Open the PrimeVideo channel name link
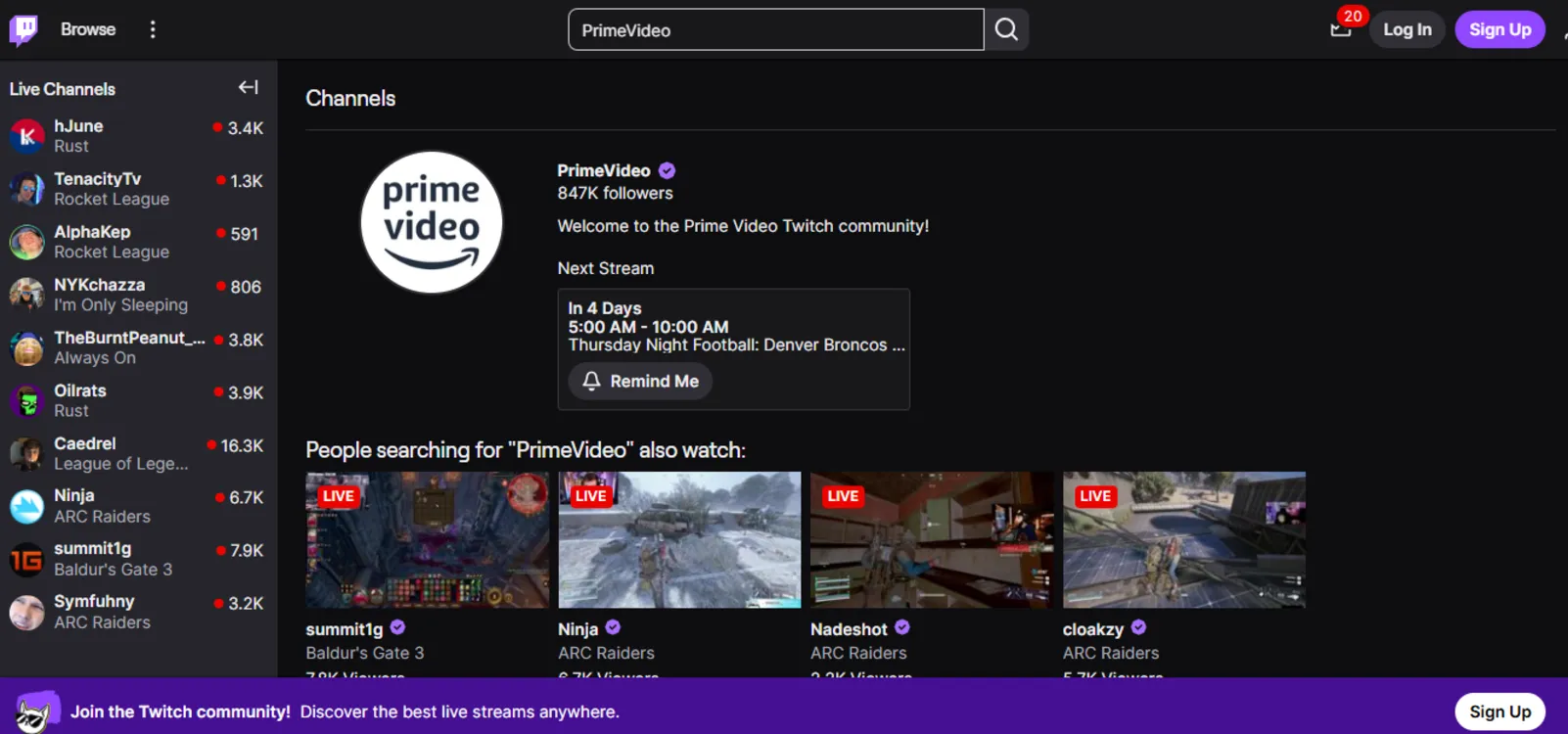Image resolution: width=1568 pixels, height=734 pixels. click(603, 170)
